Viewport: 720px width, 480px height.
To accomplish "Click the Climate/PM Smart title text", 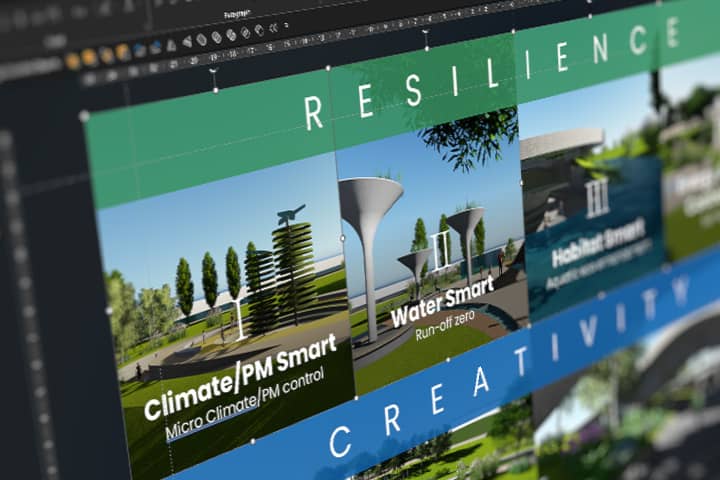I will click(241, 379).
